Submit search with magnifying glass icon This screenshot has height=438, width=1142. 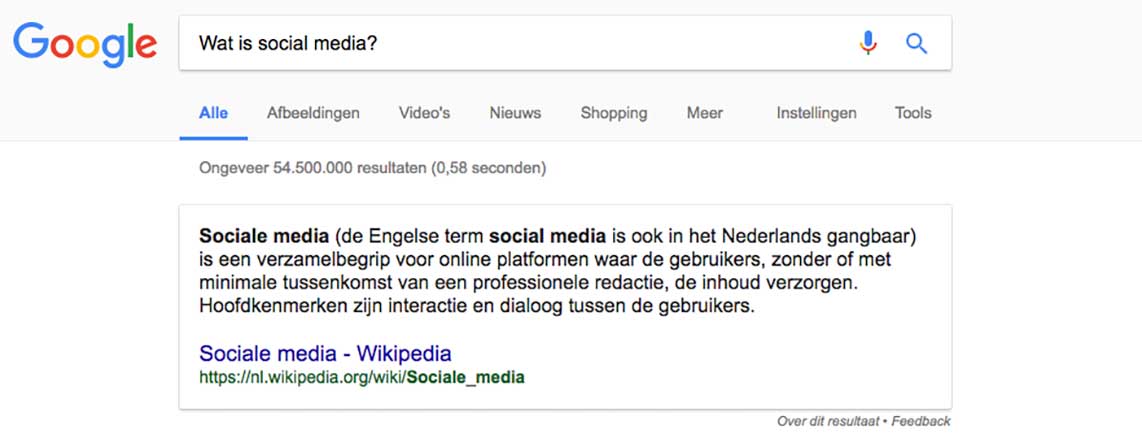(916, 44)
